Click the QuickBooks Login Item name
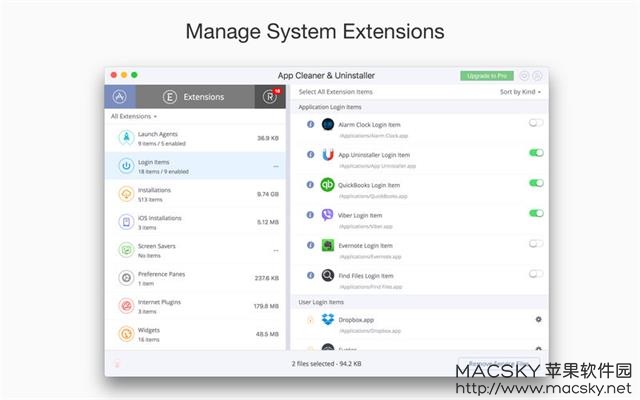Viewport: 640px width, 400px height. pyautogui.click(x=369, y=185)
